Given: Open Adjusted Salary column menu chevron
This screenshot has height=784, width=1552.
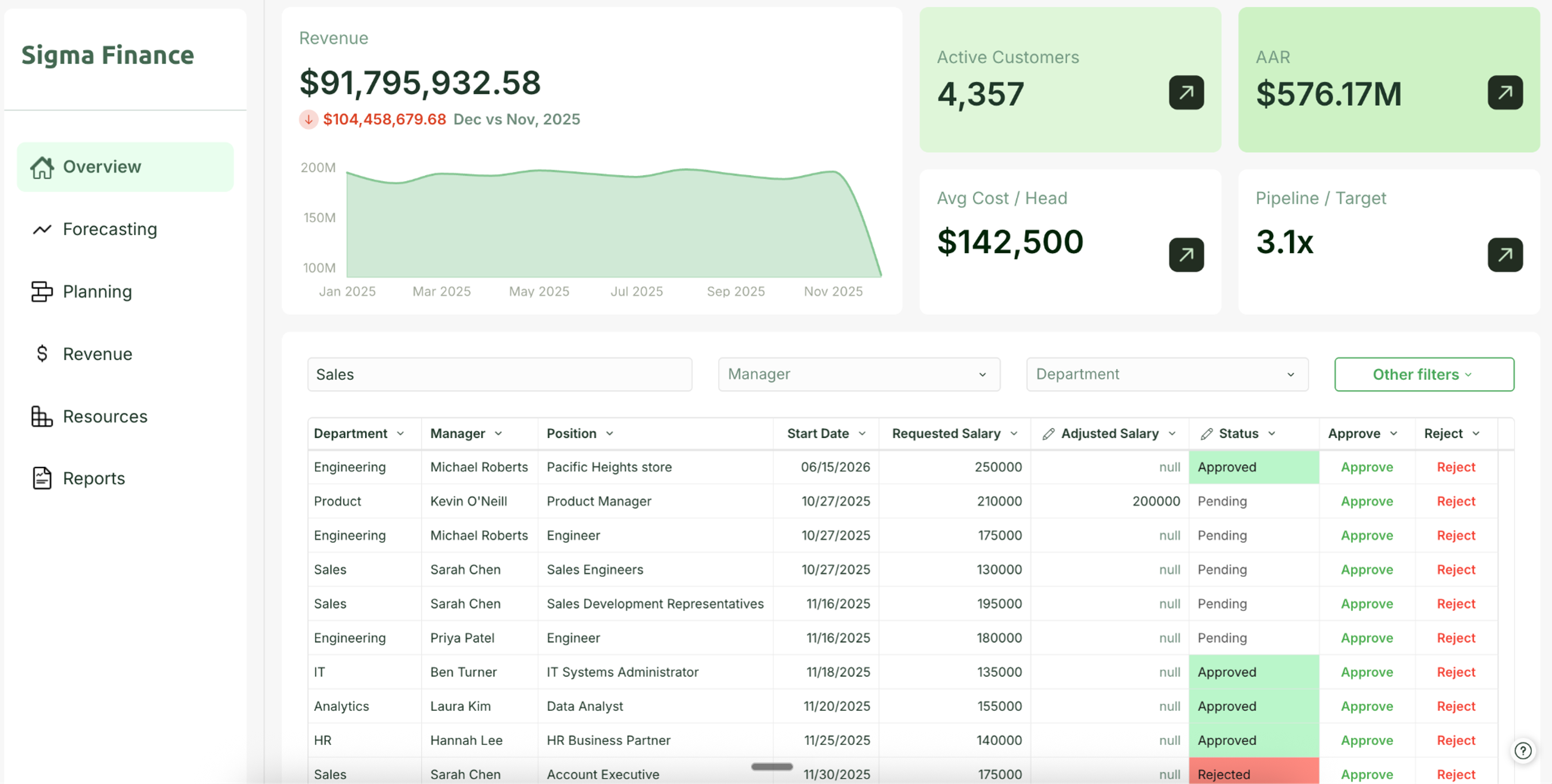Looking at the screenshot, I should (1172, 433).
